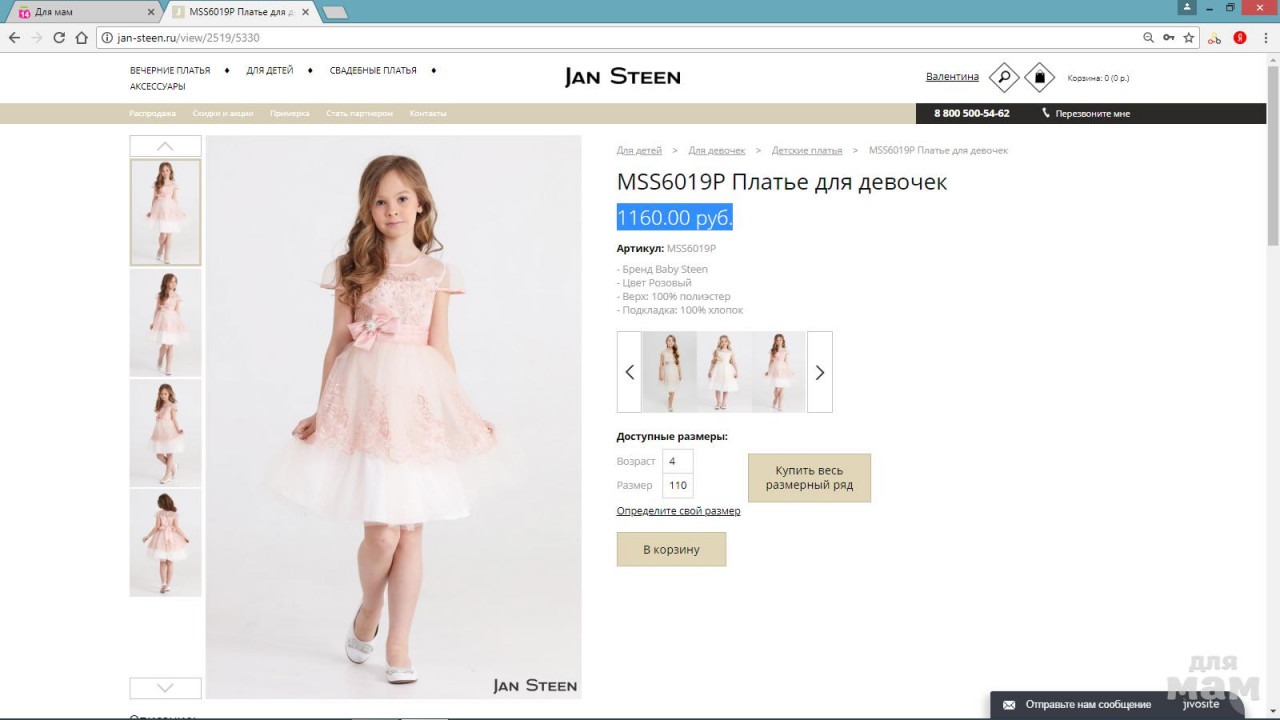Click the Купить весь размерный ряд button
Screen dimensions: 1280x720
[x=809, y=478]
